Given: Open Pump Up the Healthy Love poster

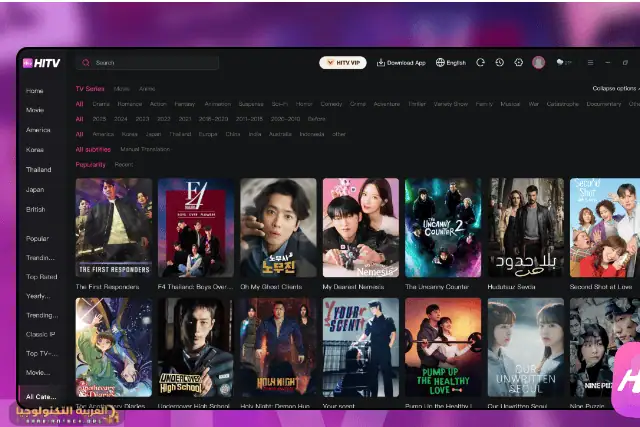Looking at the screenshot, I should tap(443, 347).
